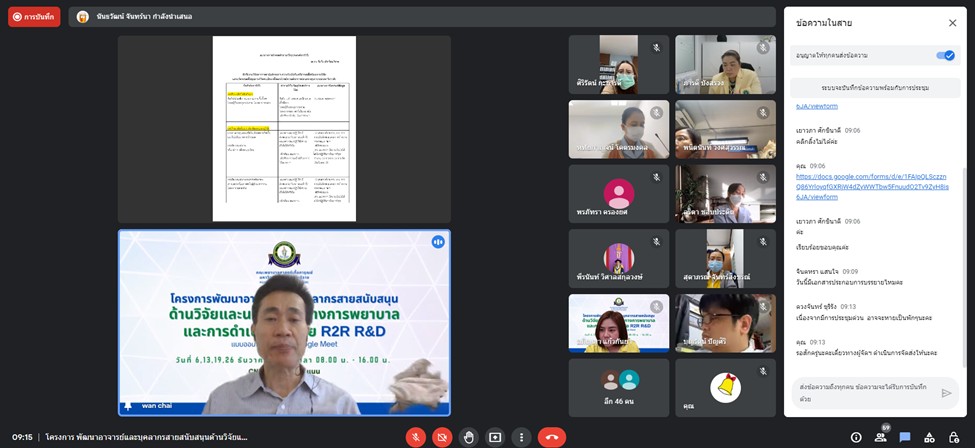
Task: Leave the call with the red hang-up button
Action: point(552,437)
